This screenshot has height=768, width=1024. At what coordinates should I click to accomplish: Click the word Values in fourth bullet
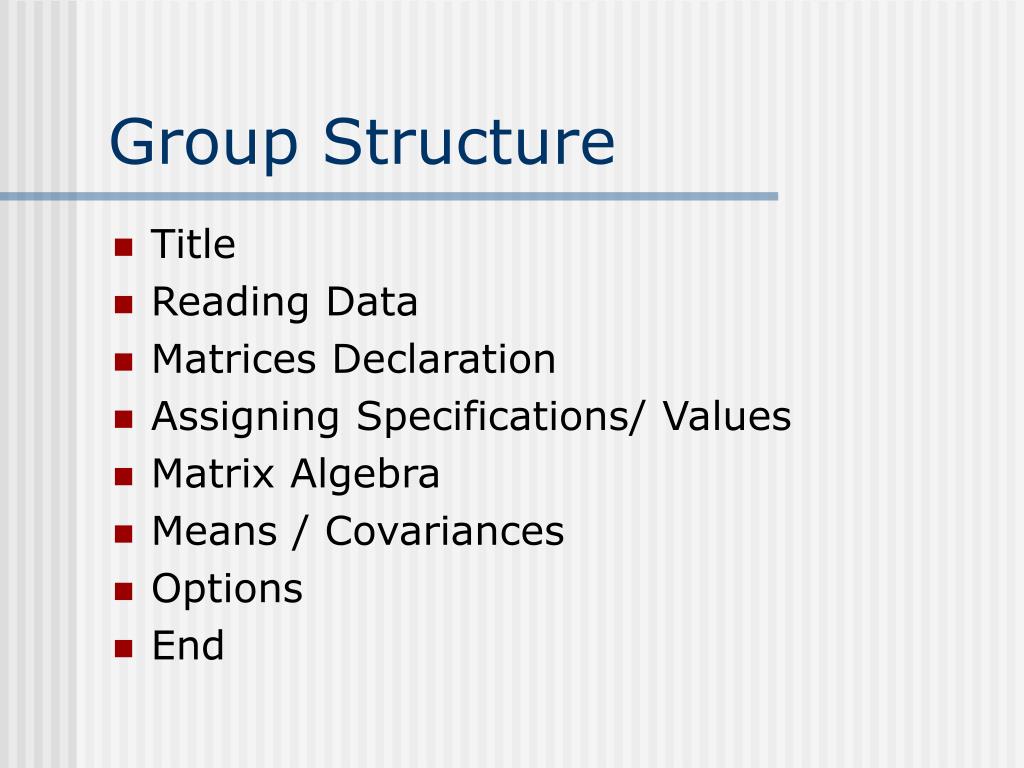point(727,416)
